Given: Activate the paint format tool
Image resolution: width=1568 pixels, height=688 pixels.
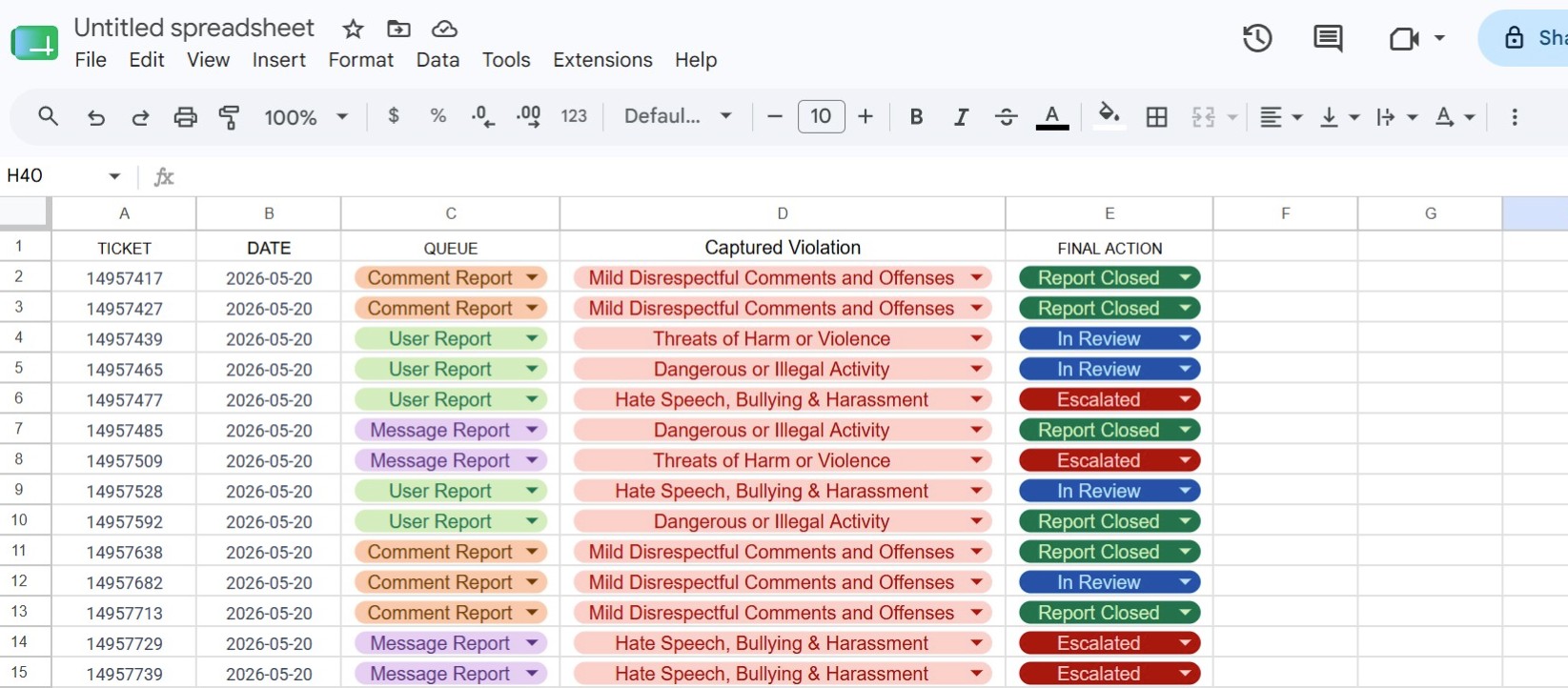Looking at the screenshot, I should [229, 117].
